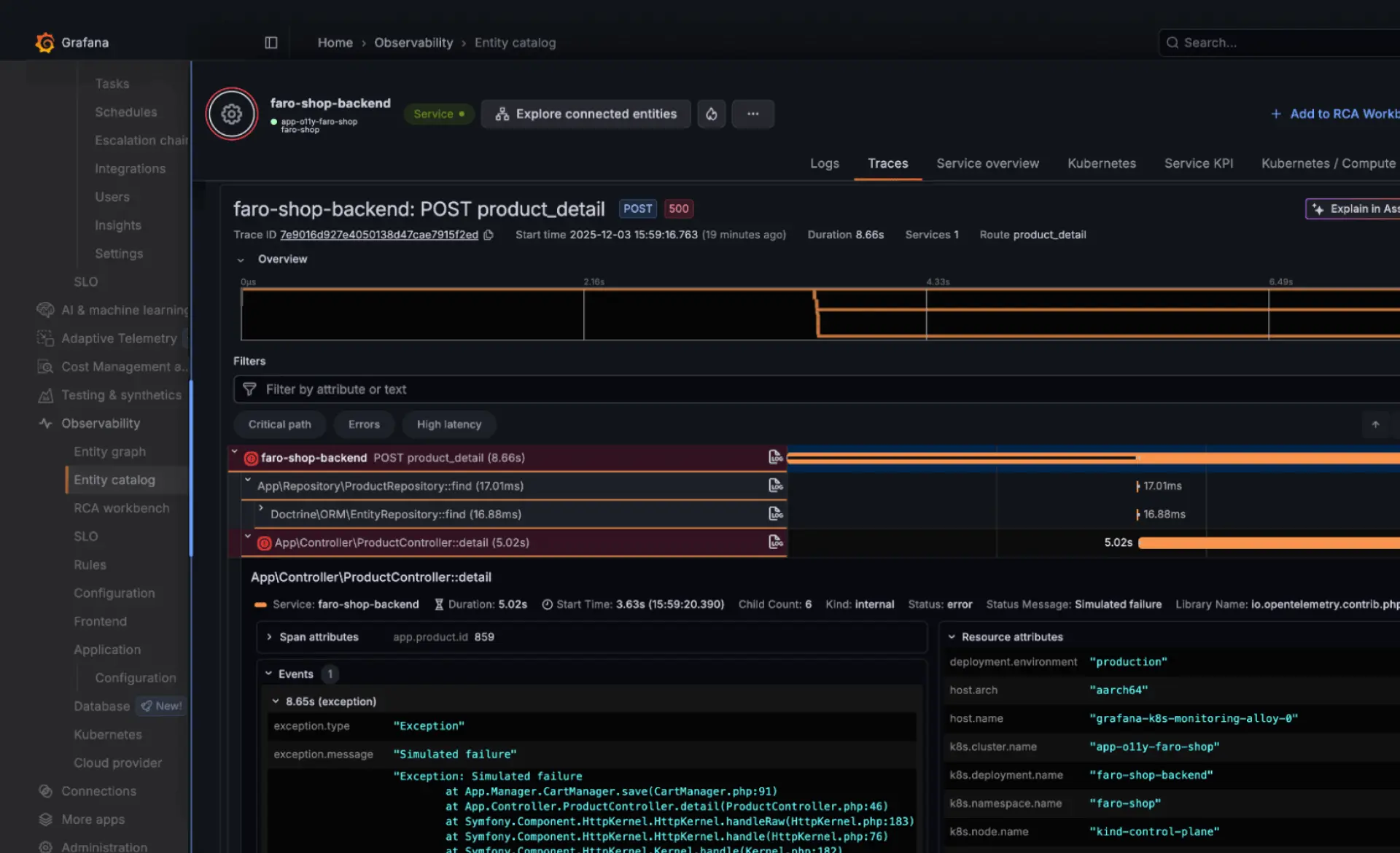Click the filter funnel icon
Viewport: 1400px width, 853px height.
coord(249,389)
